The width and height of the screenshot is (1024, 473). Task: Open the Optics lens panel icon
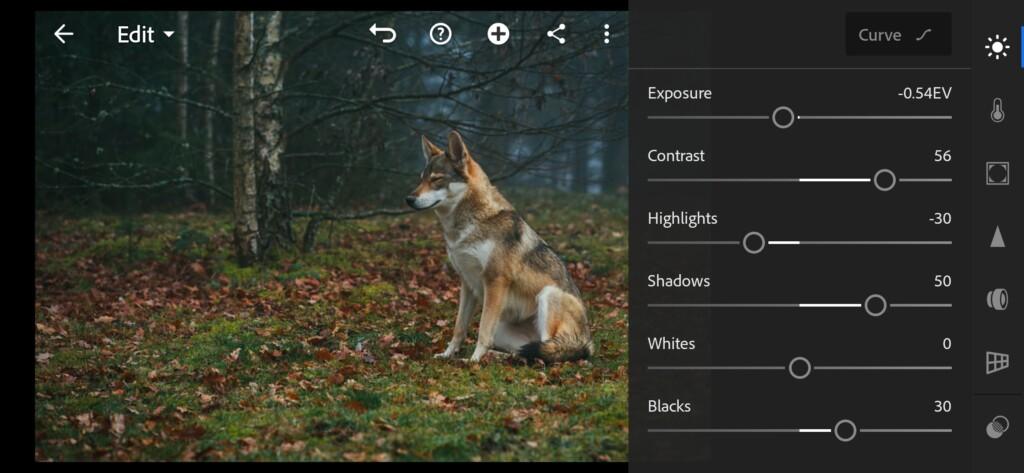point(997,299)
